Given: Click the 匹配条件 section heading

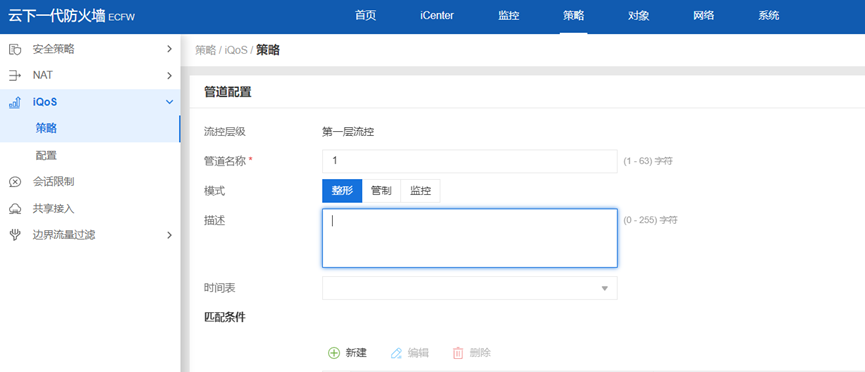Looking at the screenshot, I should click(x=225, y=317).
